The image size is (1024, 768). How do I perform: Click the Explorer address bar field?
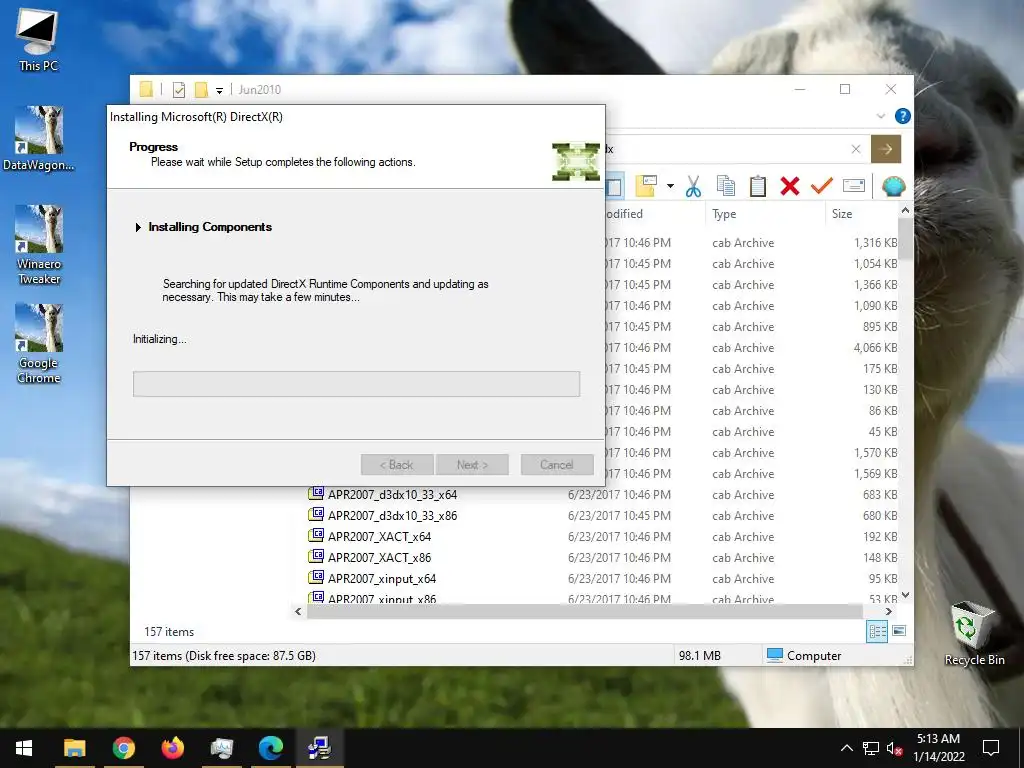[x=725, y=149]
